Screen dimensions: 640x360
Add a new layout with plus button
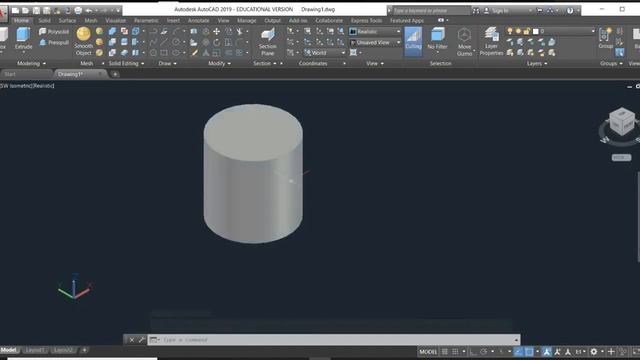[x=84, y=350]
